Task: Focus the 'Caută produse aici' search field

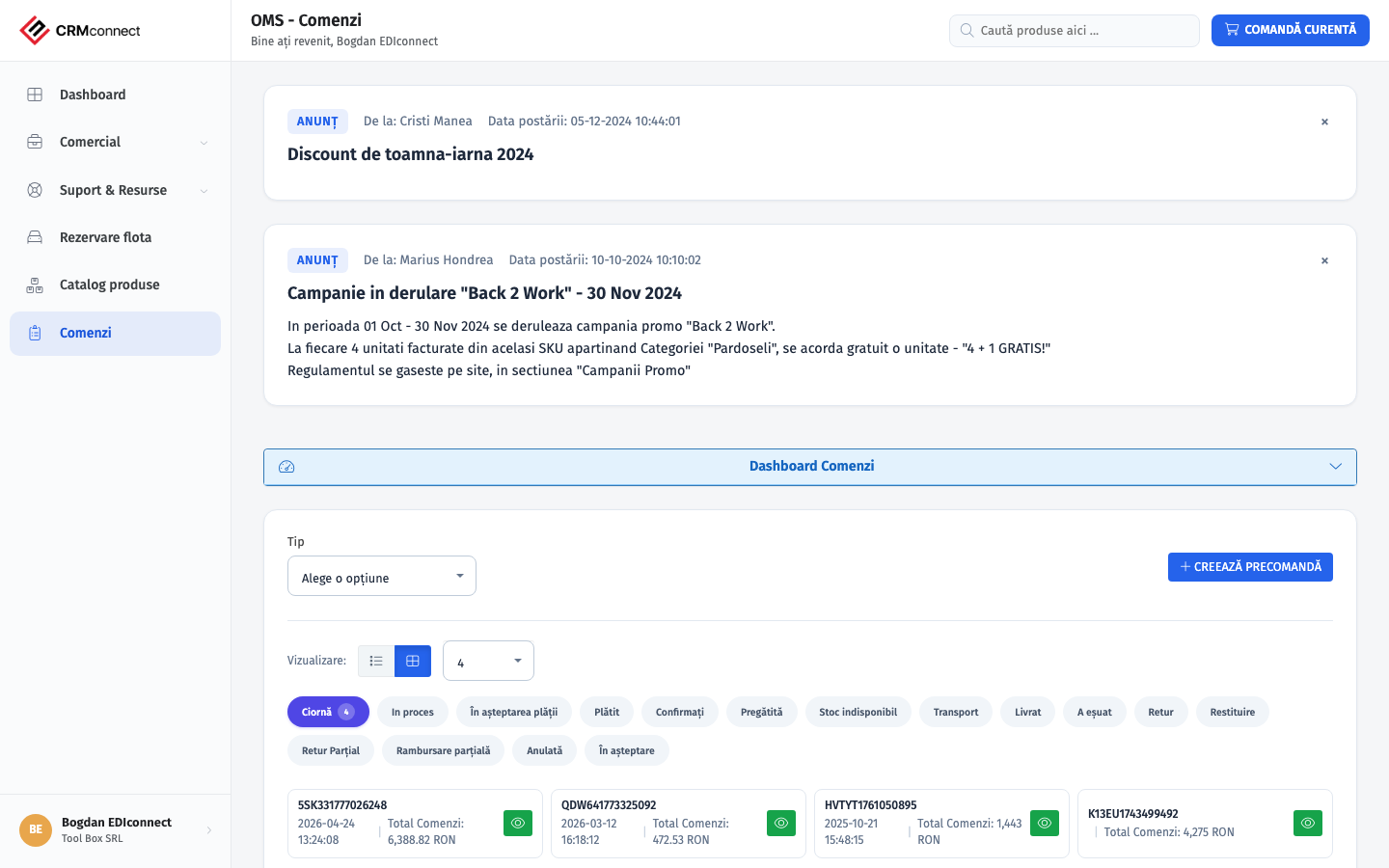Action: click(x=1075, y=30)
